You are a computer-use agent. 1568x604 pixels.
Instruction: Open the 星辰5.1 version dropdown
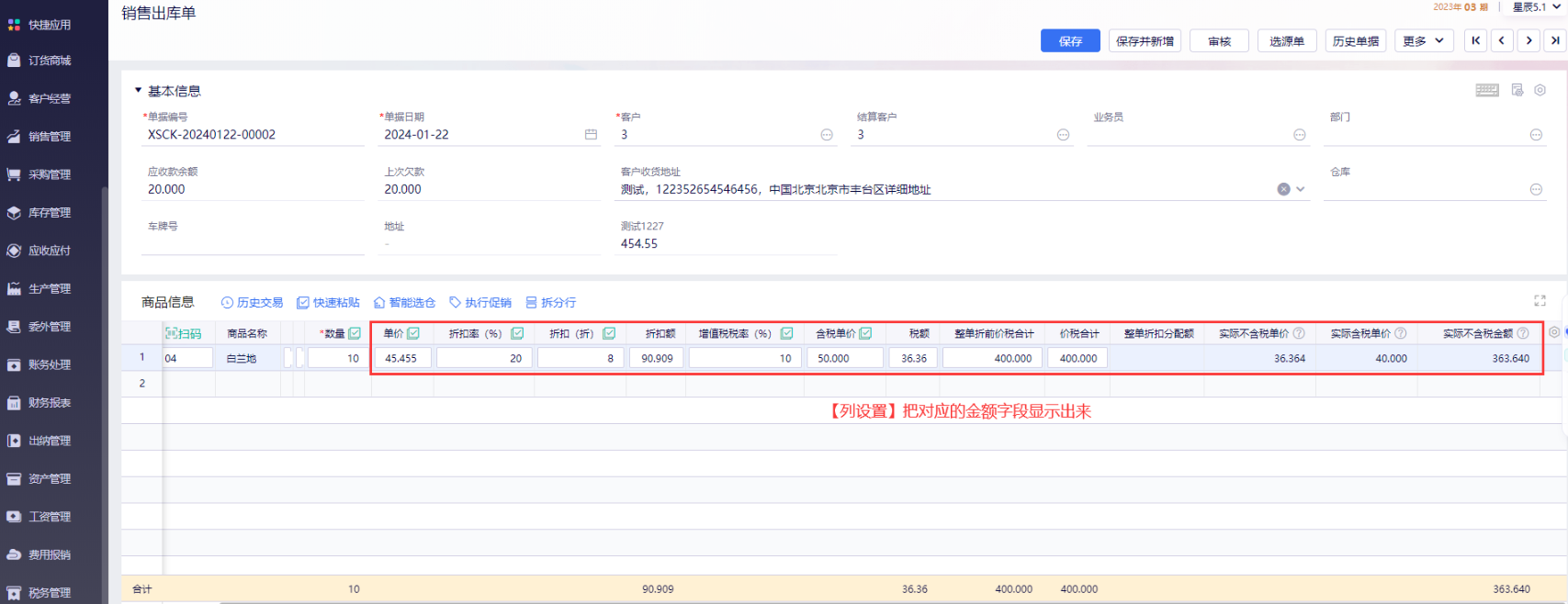pyautogui.click(x=1537, y=6)
